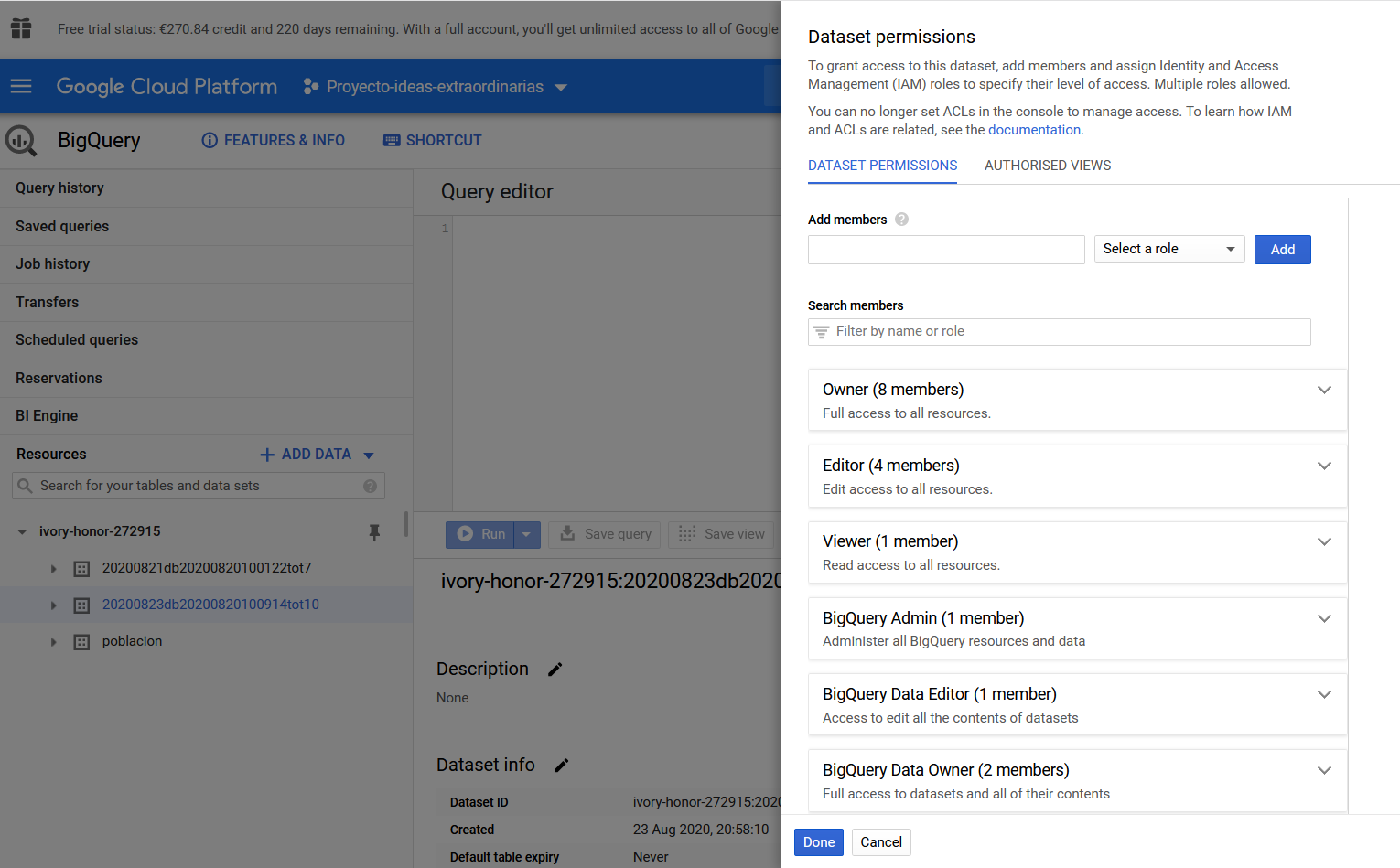Expand the Editor (4 members) section

[1323, 466]
